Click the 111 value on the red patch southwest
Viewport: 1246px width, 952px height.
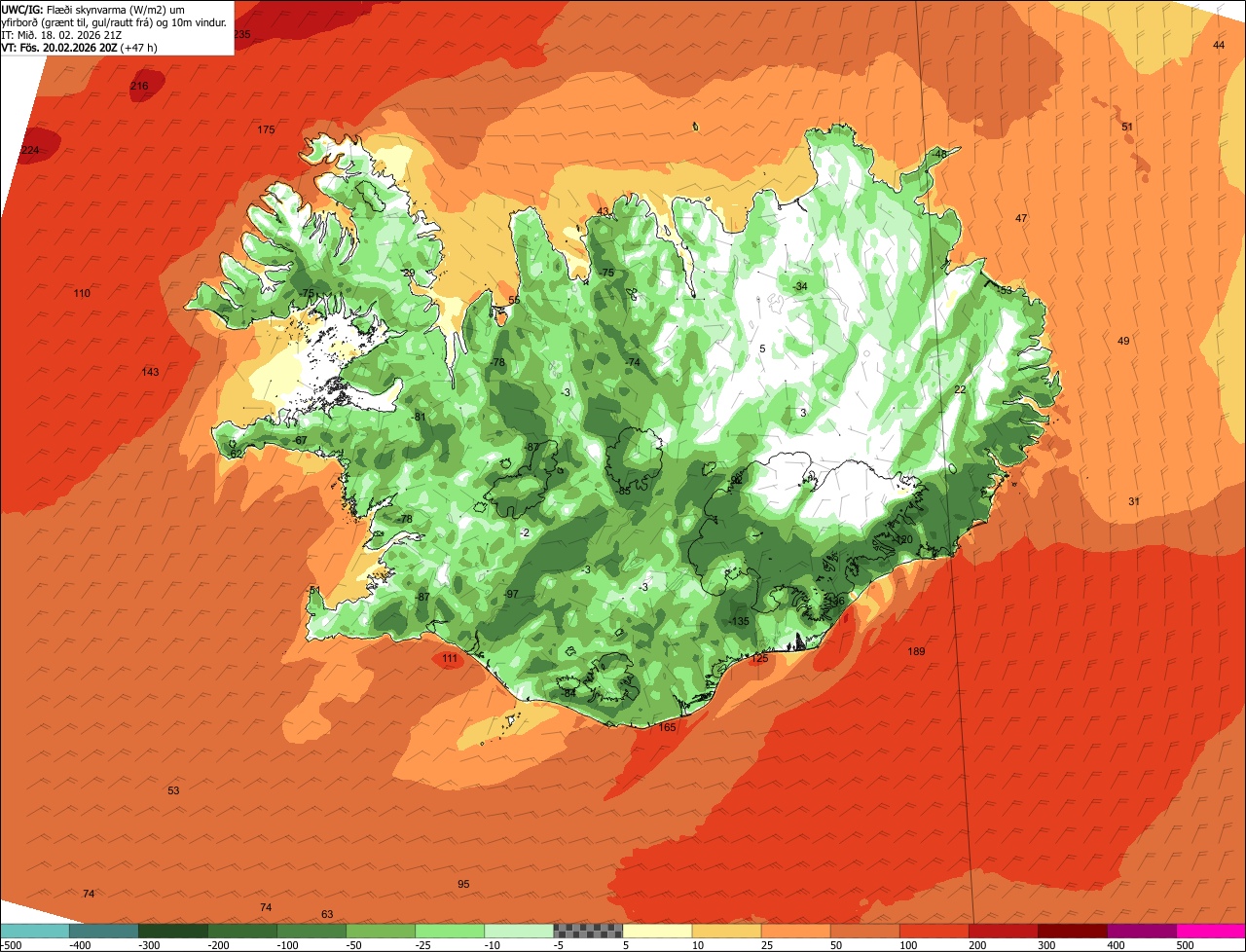click(x=449, y=658)
